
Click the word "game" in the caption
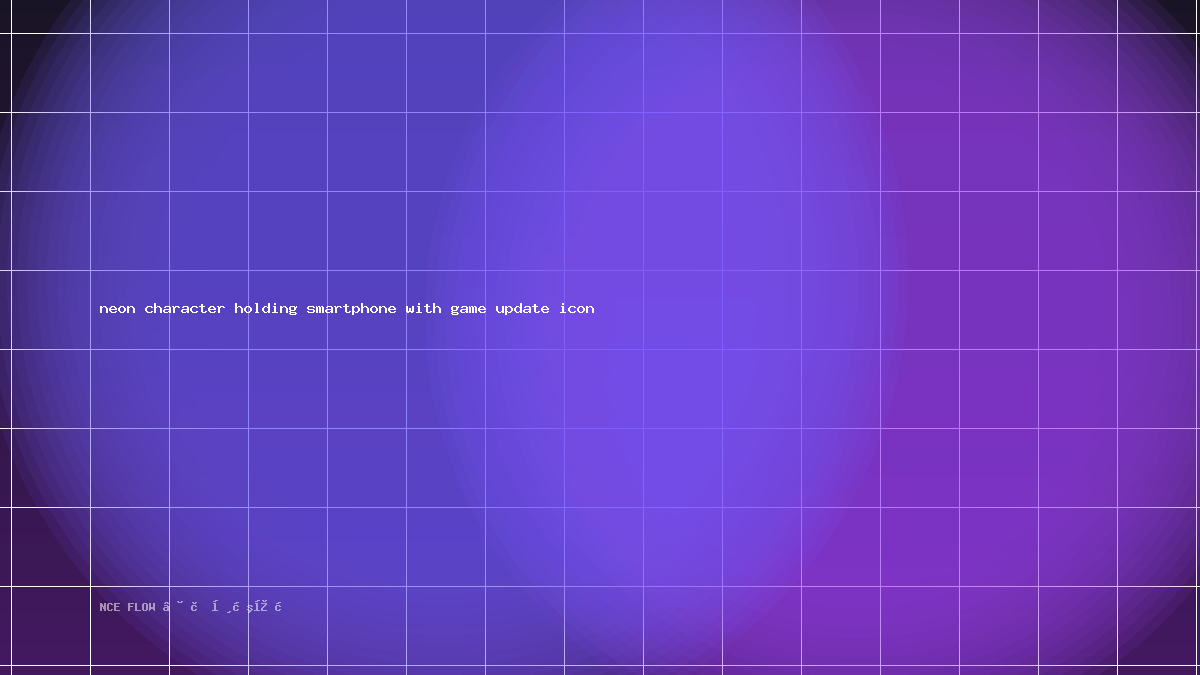(468, 310)
